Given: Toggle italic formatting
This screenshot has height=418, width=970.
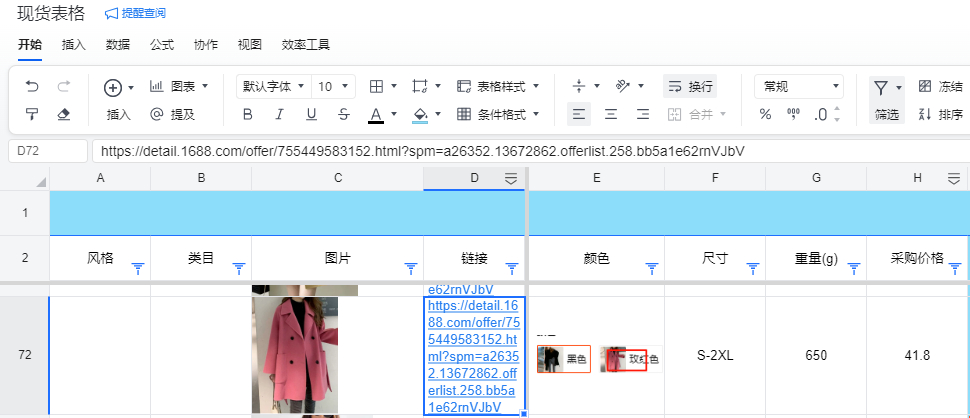Looking at the screenshot, I should point(279,114).
